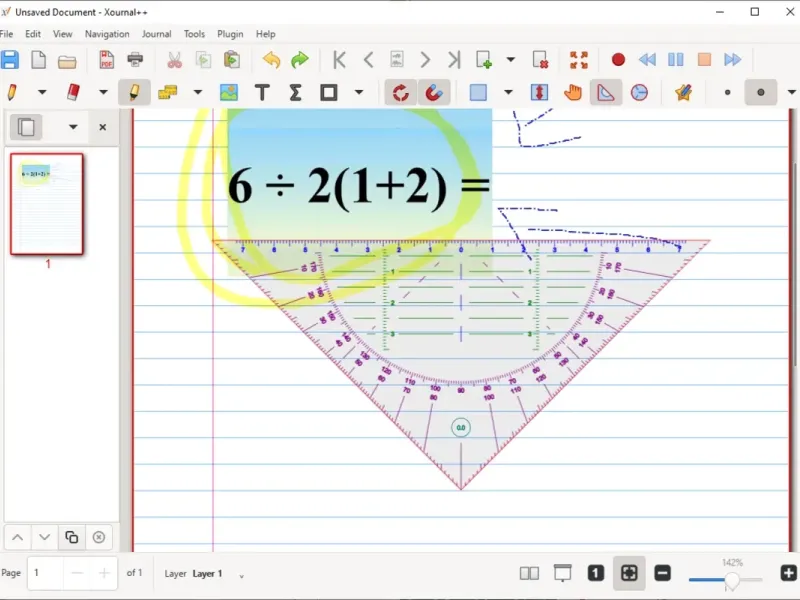Open the View menu
This screenshot has height=600, width=800.
tap(63, 34)
